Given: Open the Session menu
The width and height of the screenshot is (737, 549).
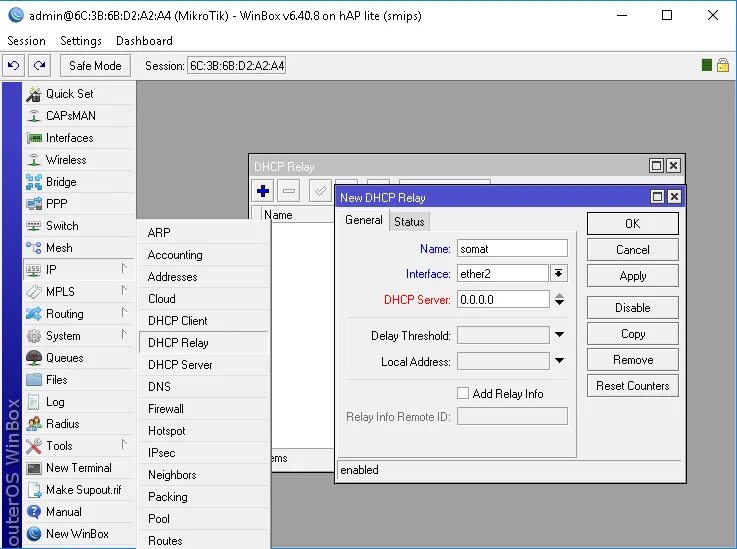Looking at the screenshot, I should tap(26, 41).
